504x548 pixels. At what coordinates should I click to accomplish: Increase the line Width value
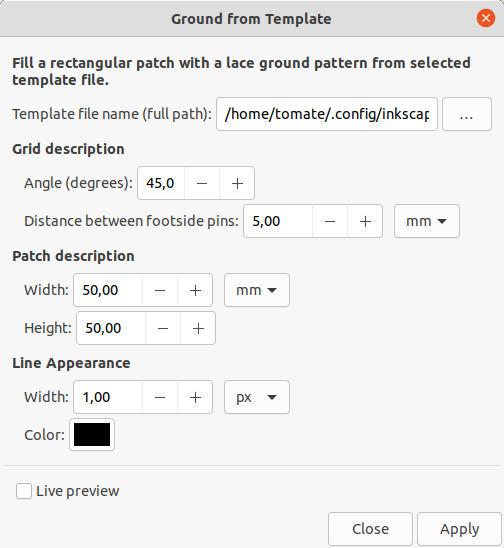(195, 397)
